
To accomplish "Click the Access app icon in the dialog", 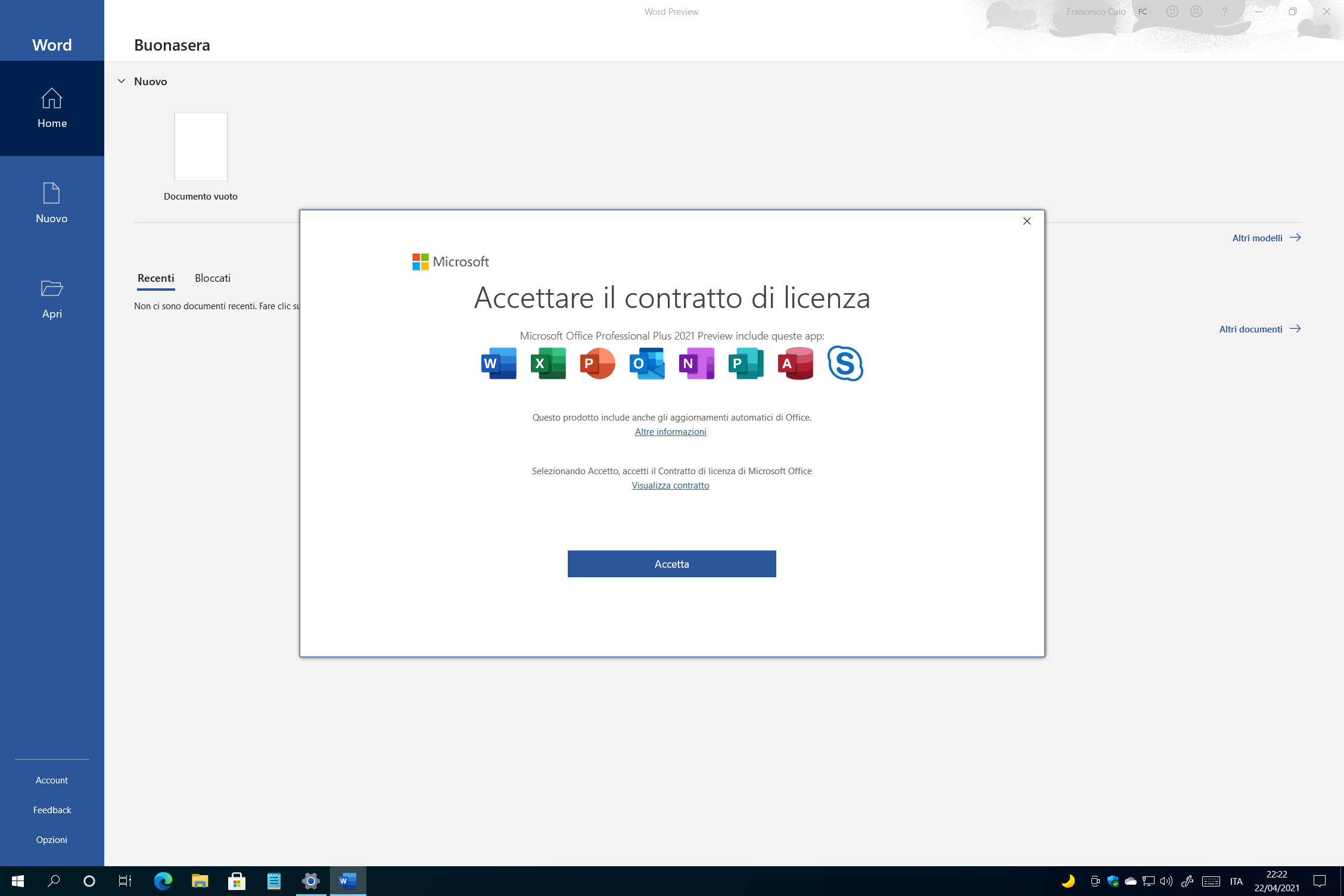I will tap(795, 363).
